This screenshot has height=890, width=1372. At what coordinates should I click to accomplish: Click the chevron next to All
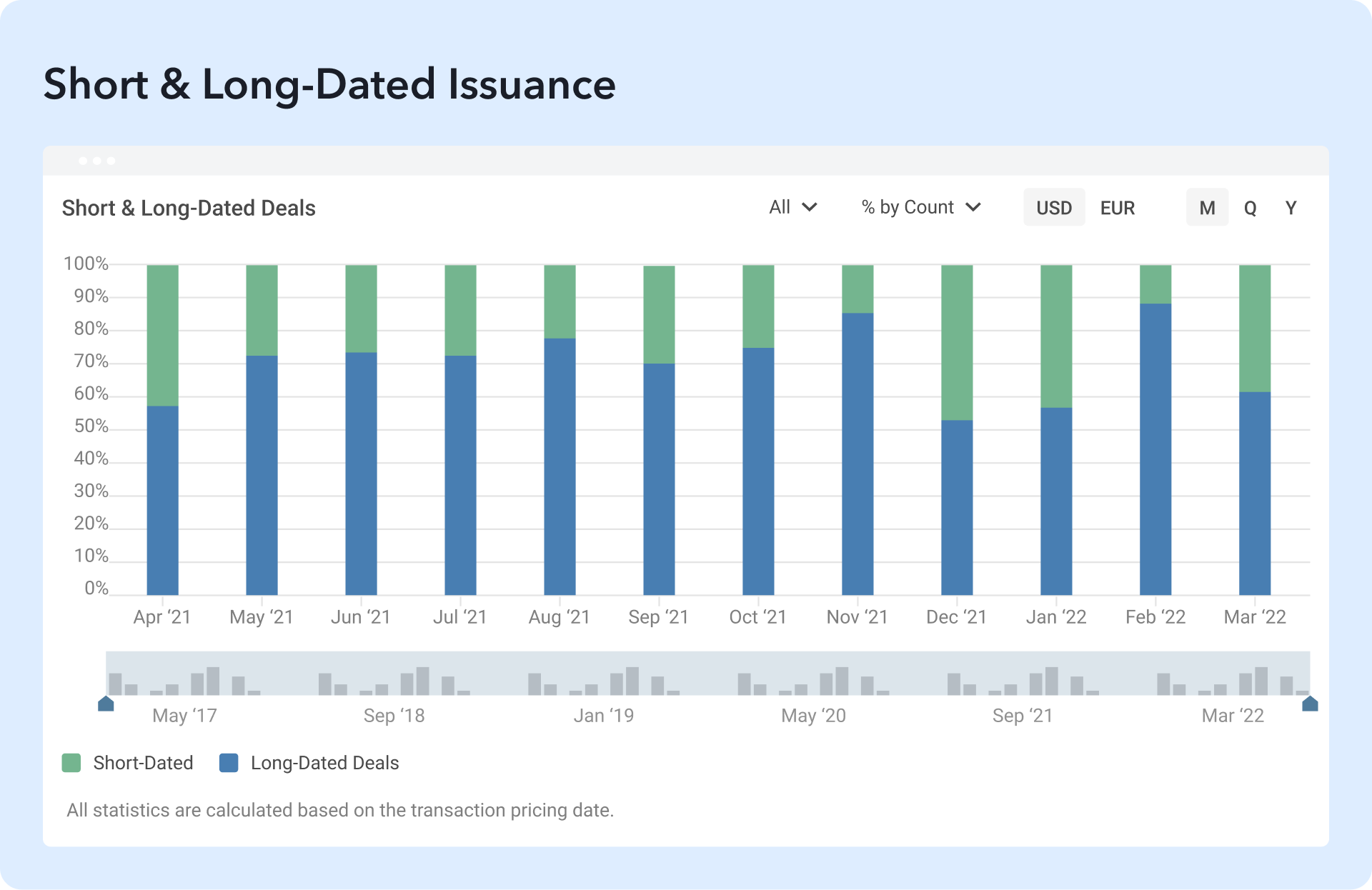point(810,207)
